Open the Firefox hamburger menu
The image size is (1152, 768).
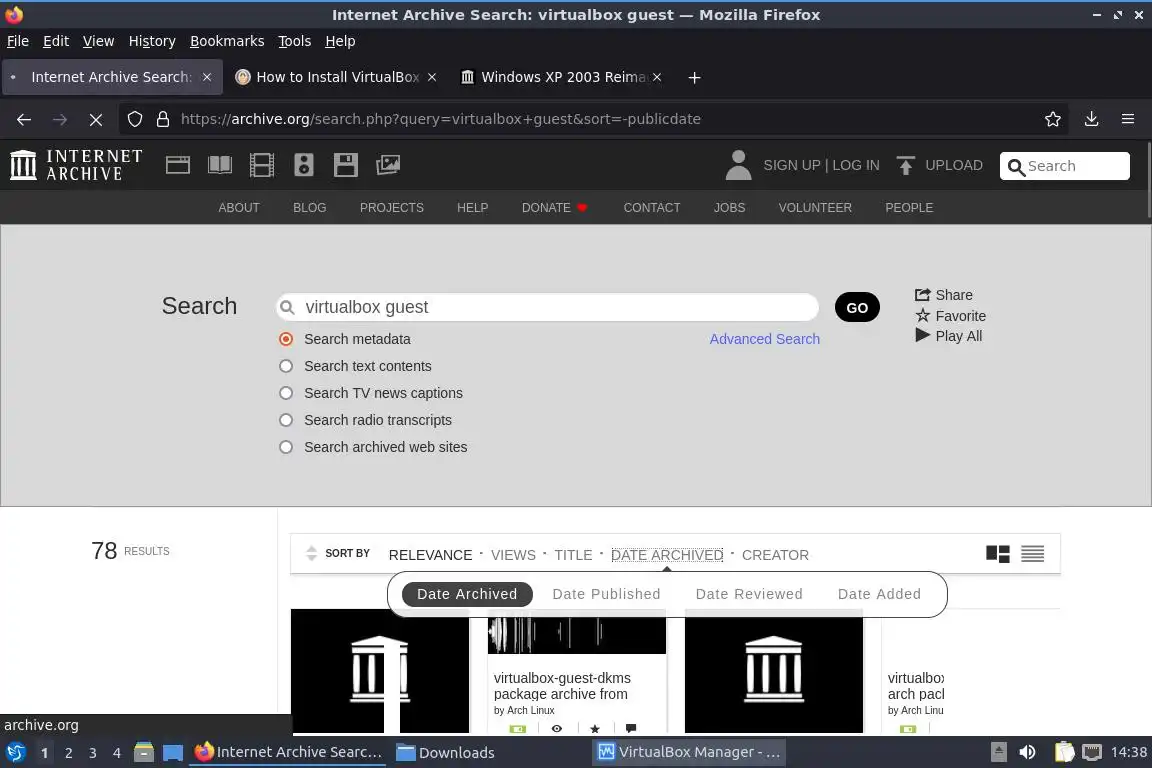pos(1128,119)
